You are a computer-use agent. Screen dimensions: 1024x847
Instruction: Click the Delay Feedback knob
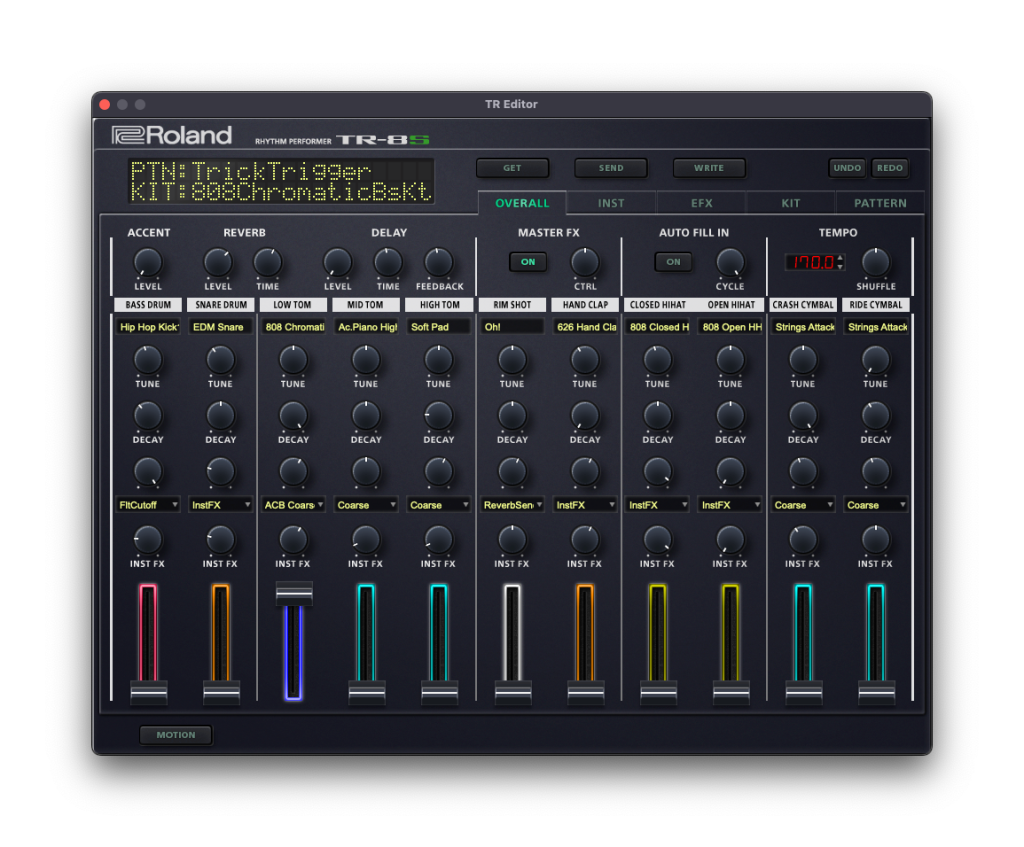coord(439,263)
